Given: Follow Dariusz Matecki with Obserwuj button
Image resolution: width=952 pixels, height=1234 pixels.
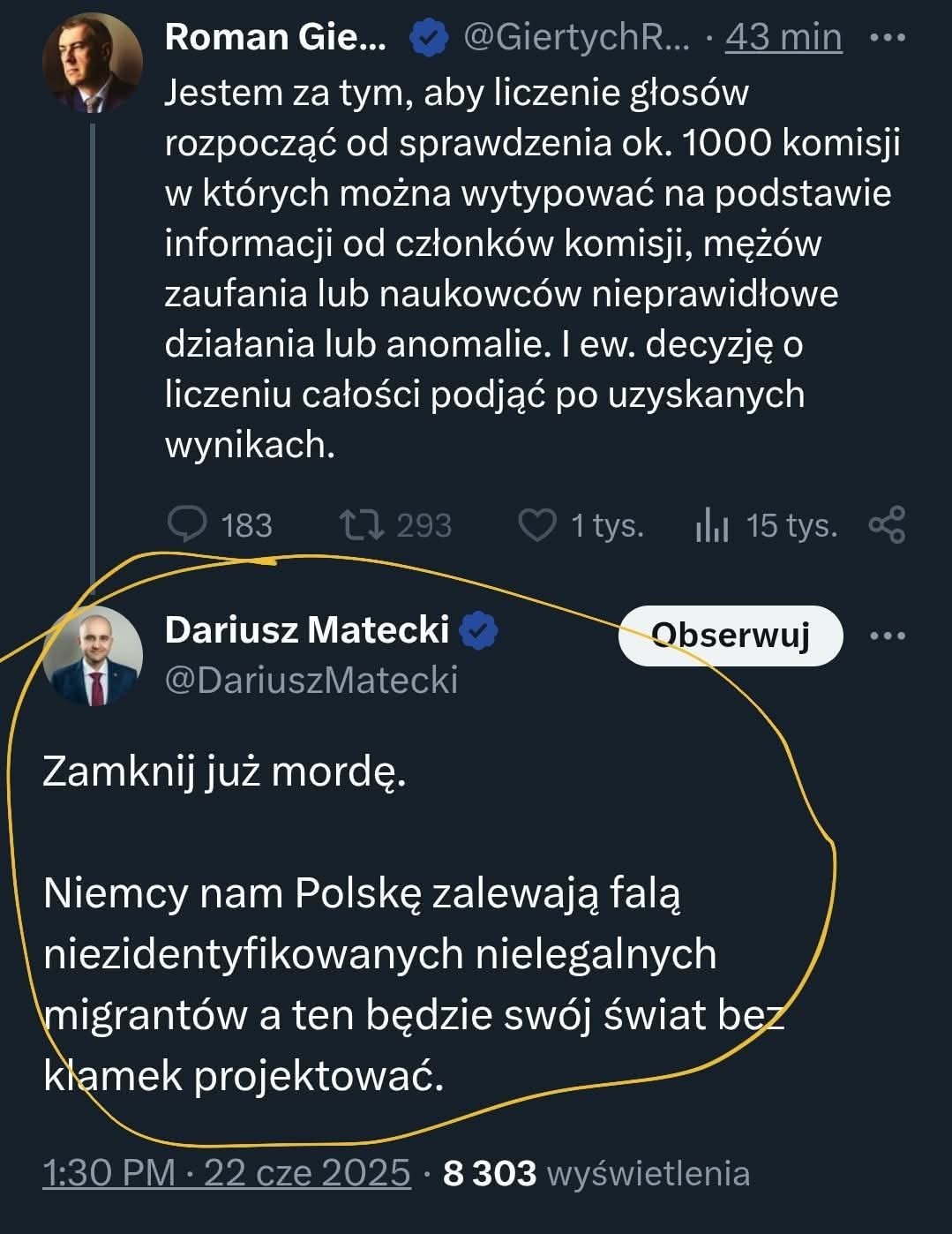Looking at the screenshot, I should click(x=730, y=636).
